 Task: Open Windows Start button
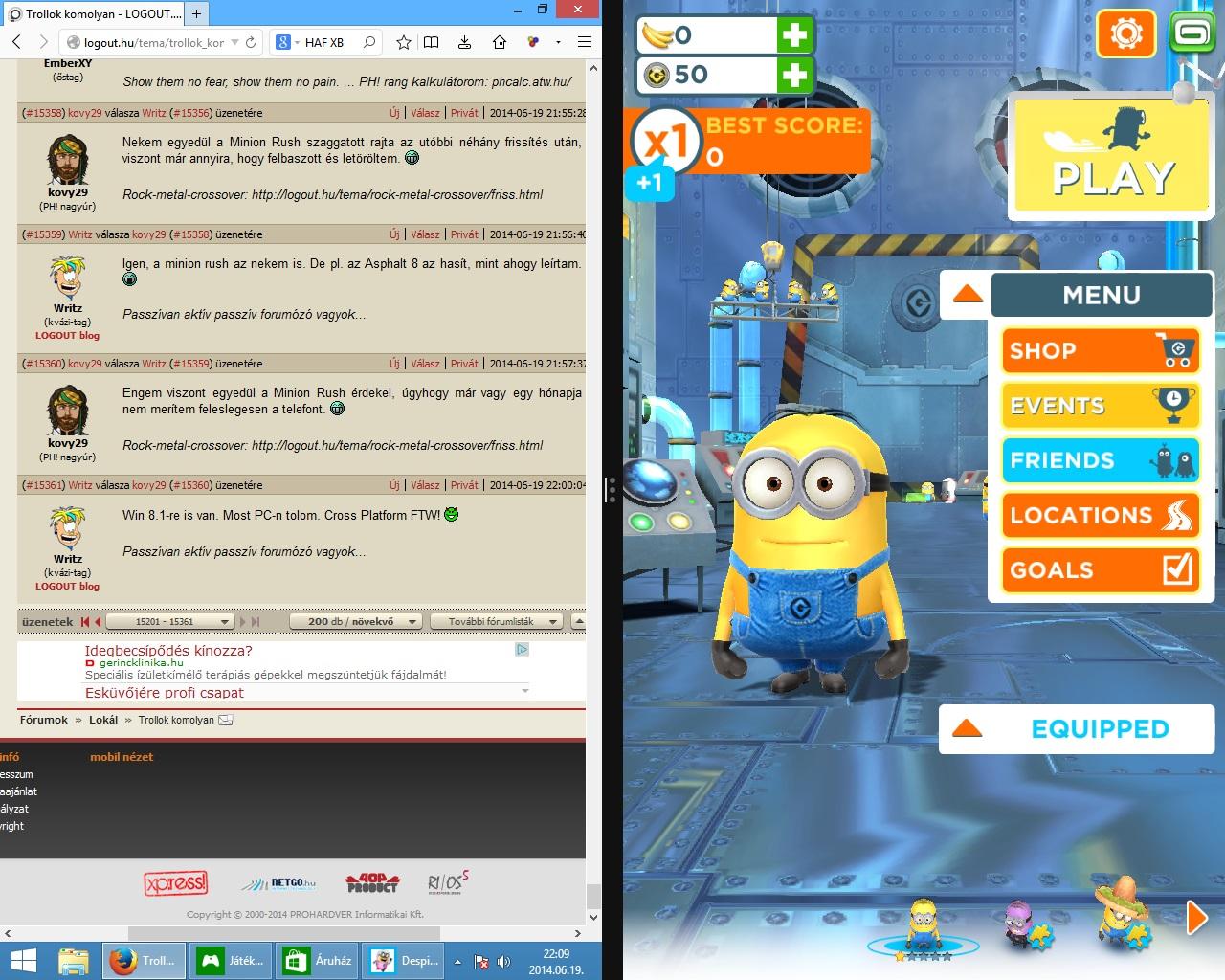coord(22,961)
